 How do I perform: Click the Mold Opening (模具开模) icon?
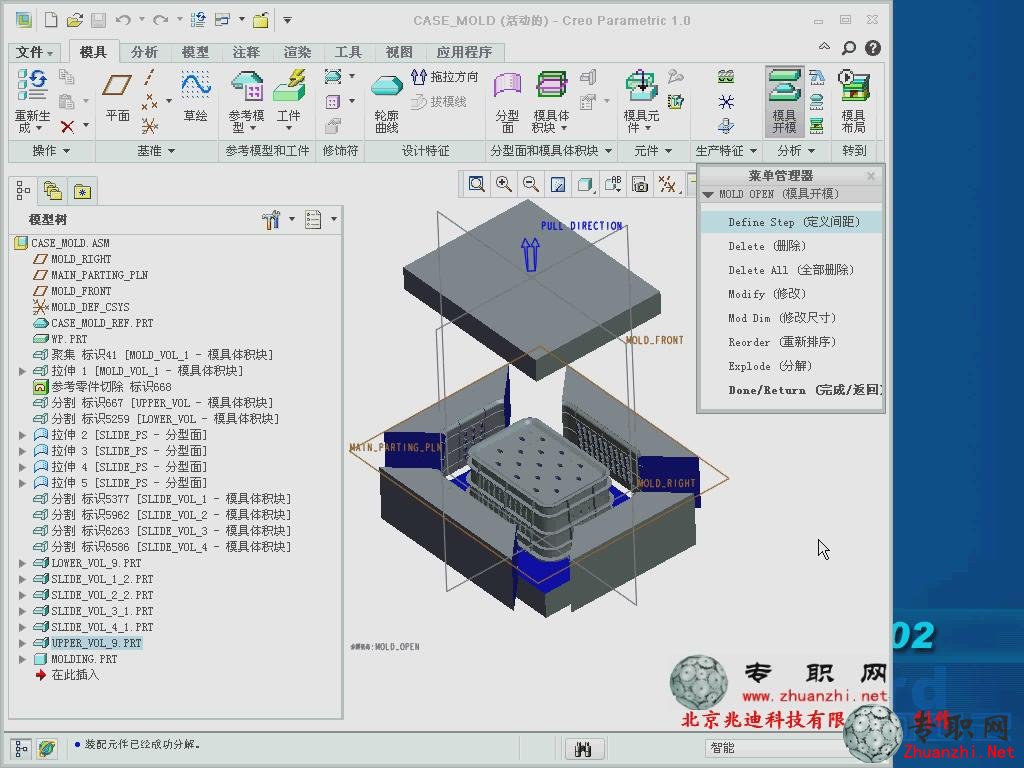pyautogui.click(x=784, y=100)
